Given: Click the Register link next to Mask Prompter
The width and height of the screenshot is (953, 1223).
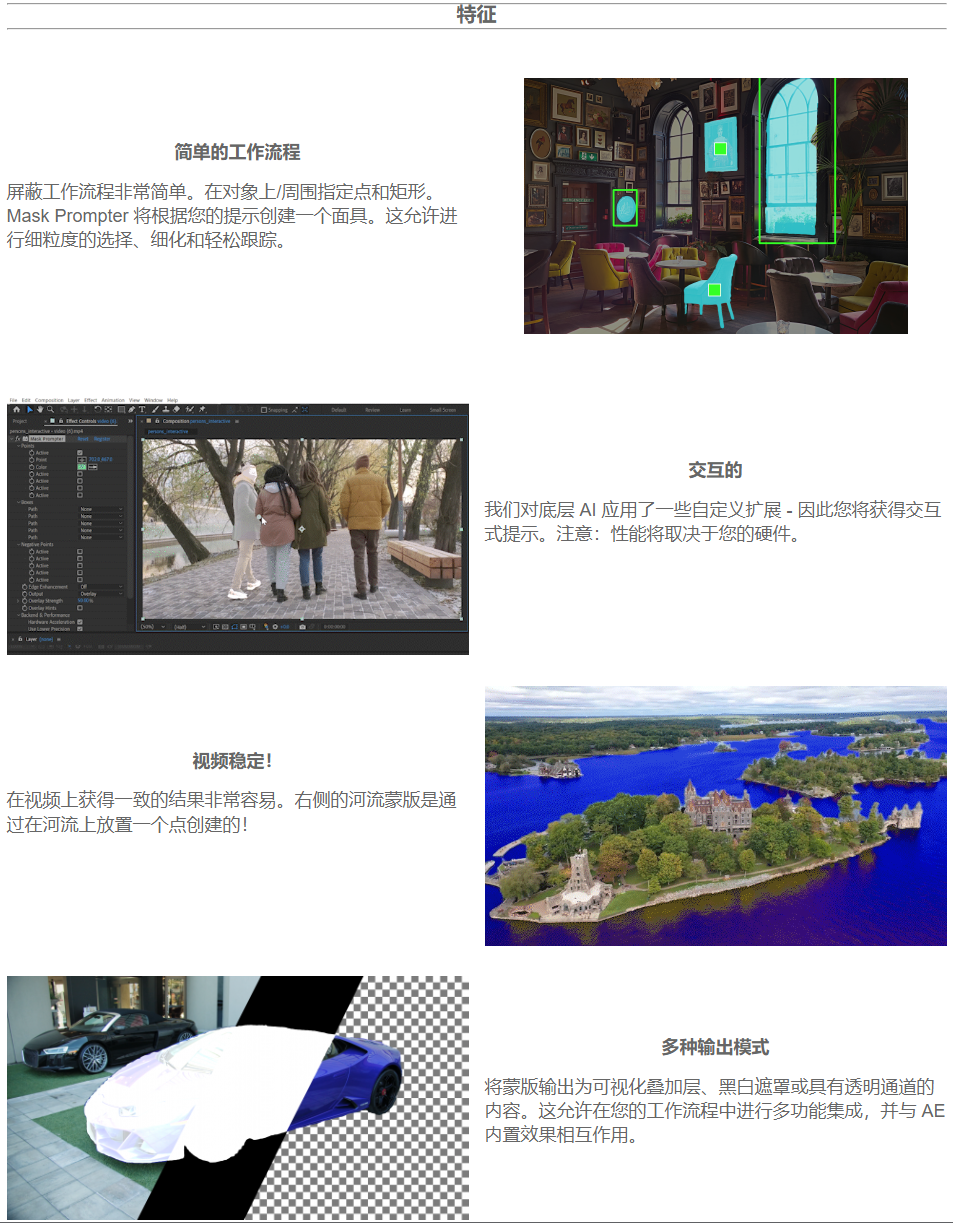Looking at the screenshot, I should pos(102,439).
